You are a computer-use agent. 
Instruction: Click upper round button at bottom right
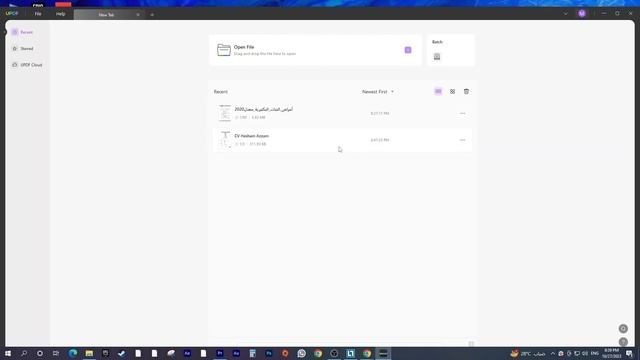623,329
